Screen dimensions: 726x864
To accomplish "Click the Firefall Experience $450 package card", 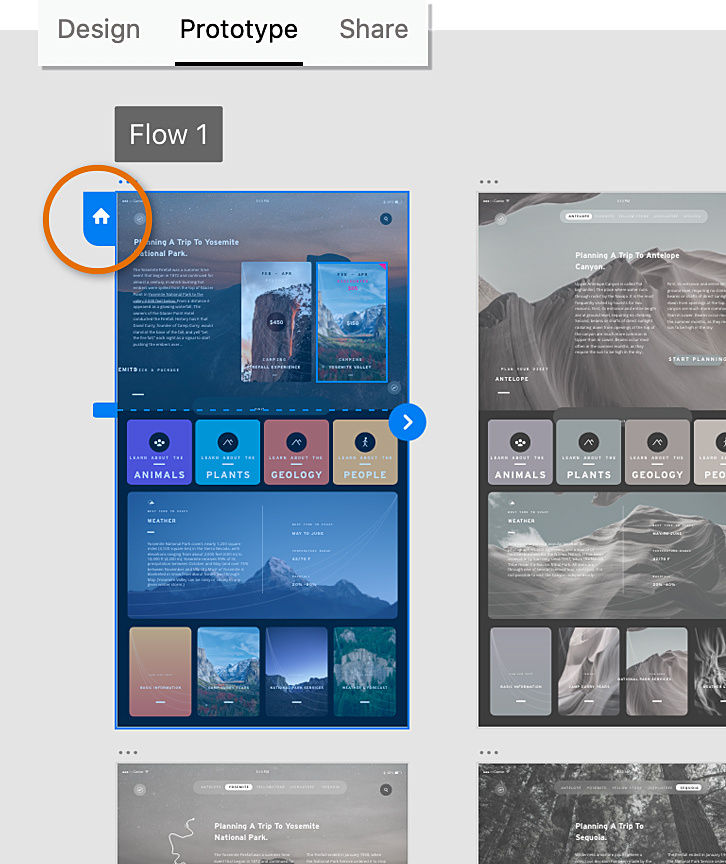I will (276, 321).
